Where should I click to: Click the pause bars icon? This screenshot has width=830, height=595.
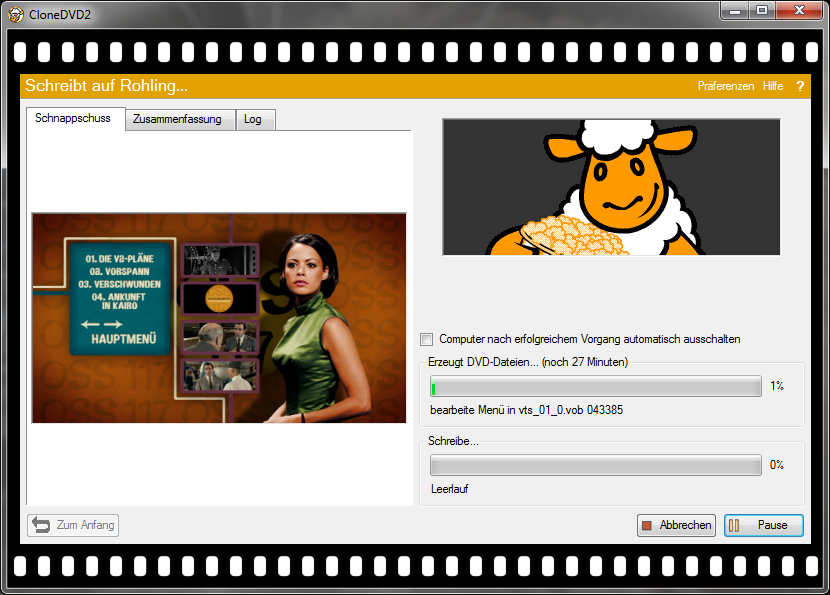tap(734, 526)
